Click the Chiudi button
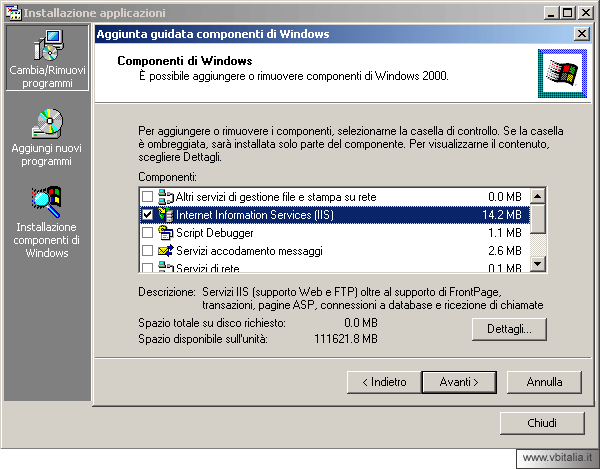The height and width of the screenshot is (469, 600). pyautogui.click(x=542, y=423)
